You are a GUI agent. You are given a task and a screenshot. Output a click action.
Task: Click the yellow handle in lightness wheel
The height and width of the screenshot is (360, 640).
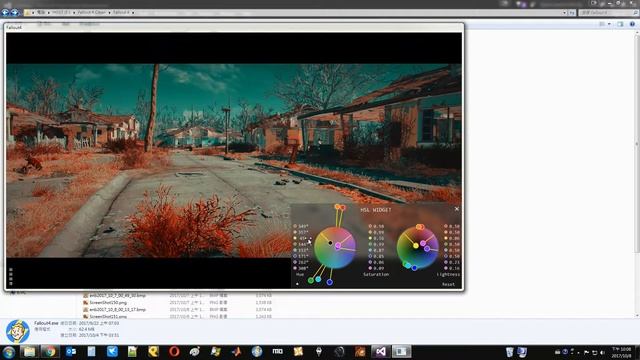416,246
